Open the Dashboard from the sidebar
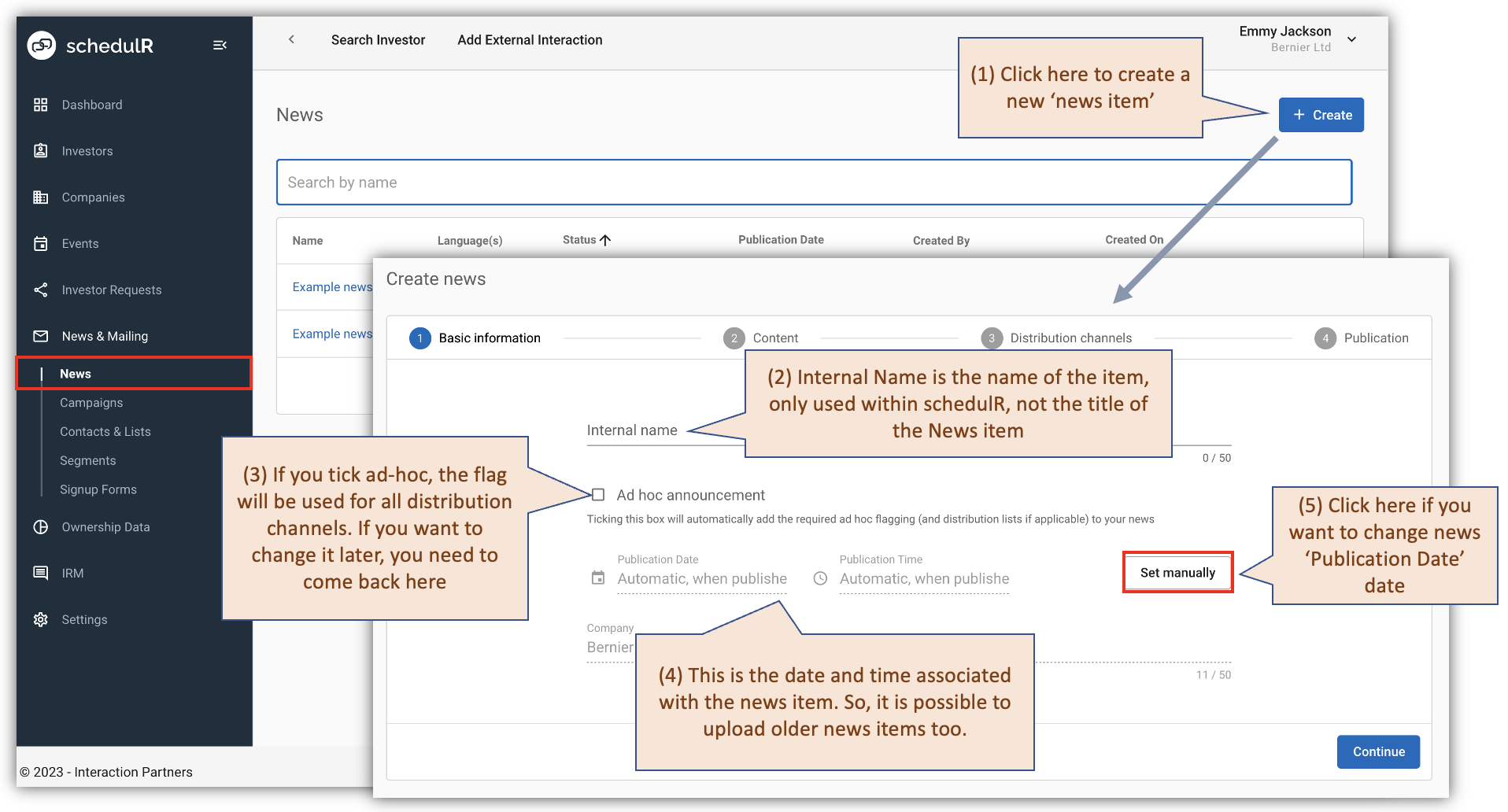Screen dimensions: 1508x812 click(x=91, y=104)
